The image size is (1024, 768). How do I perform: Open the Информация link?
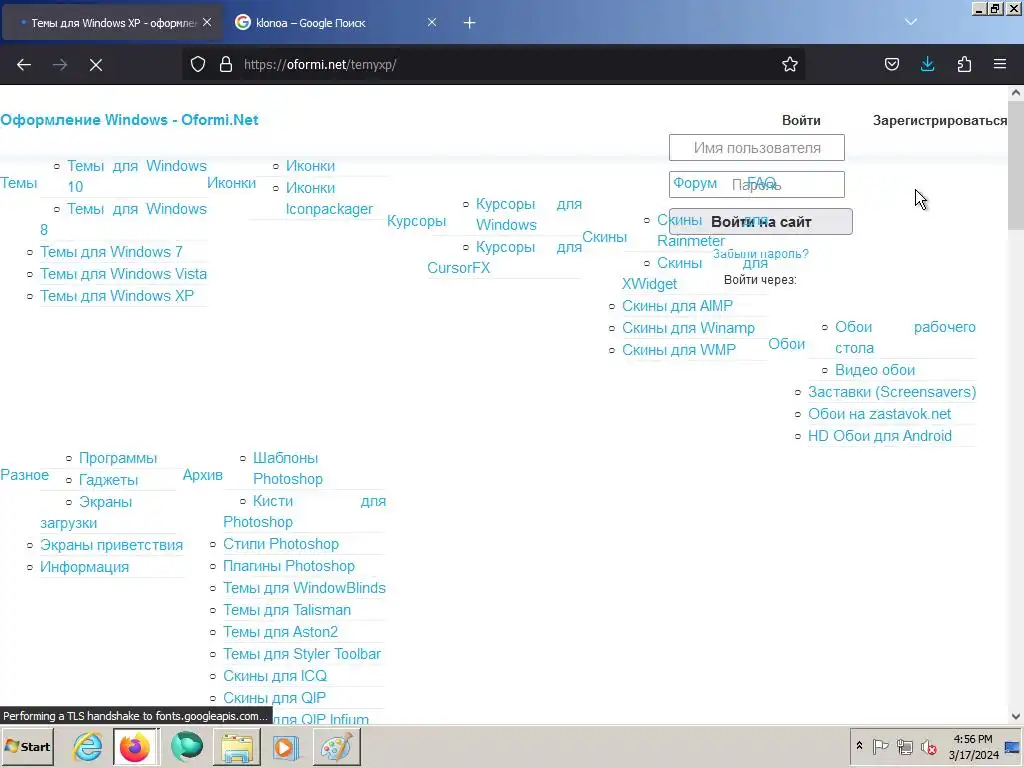pos(84,567)
